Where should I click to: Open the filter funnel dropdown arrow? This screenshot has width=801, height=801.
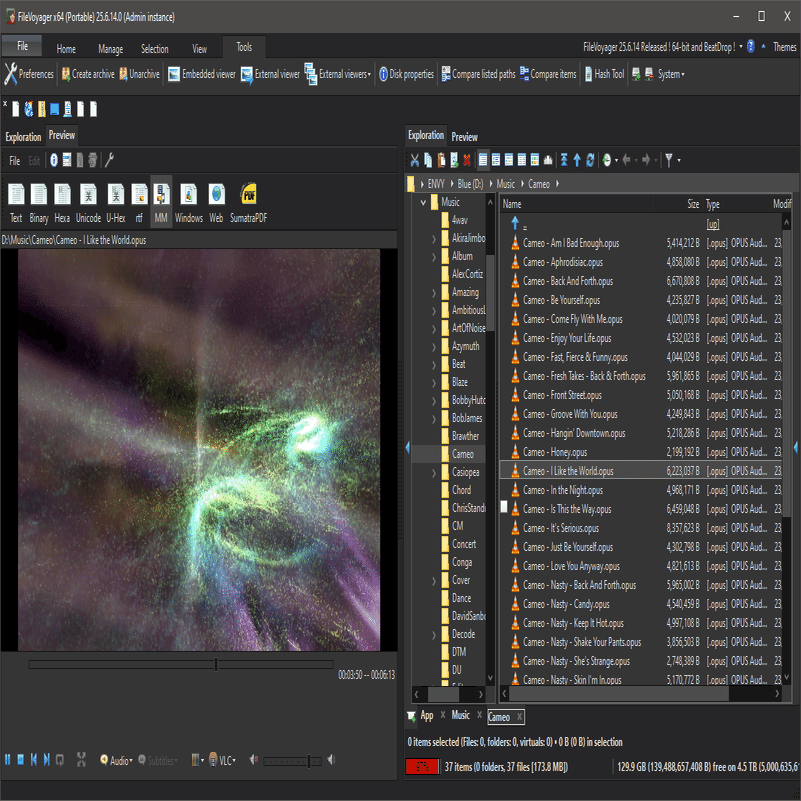click(679, 160)
